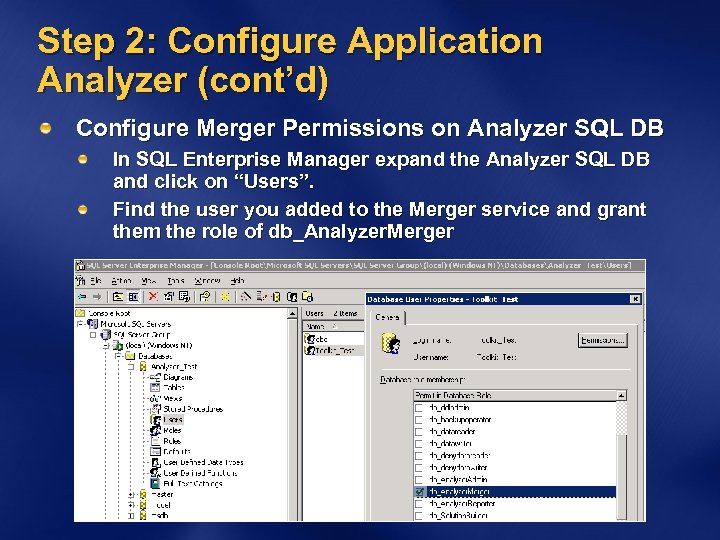Collapse the Databases folder node
The height and width of the screenshot is (540, 720).
[118, 356]
